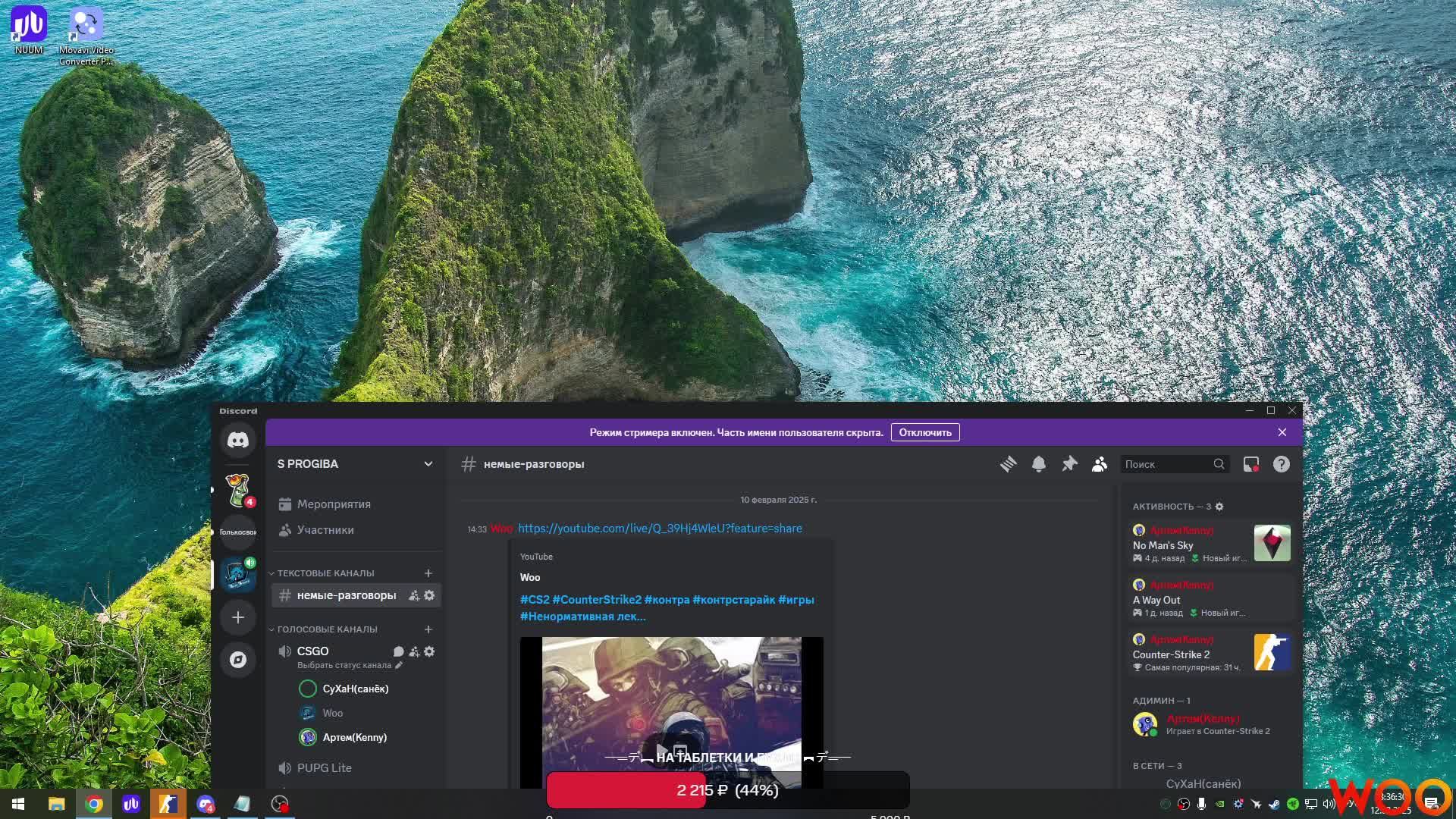1456x819 pixels.
Task: Open Woo author name in YouTube embed
Action: click(x=530, y=577)
